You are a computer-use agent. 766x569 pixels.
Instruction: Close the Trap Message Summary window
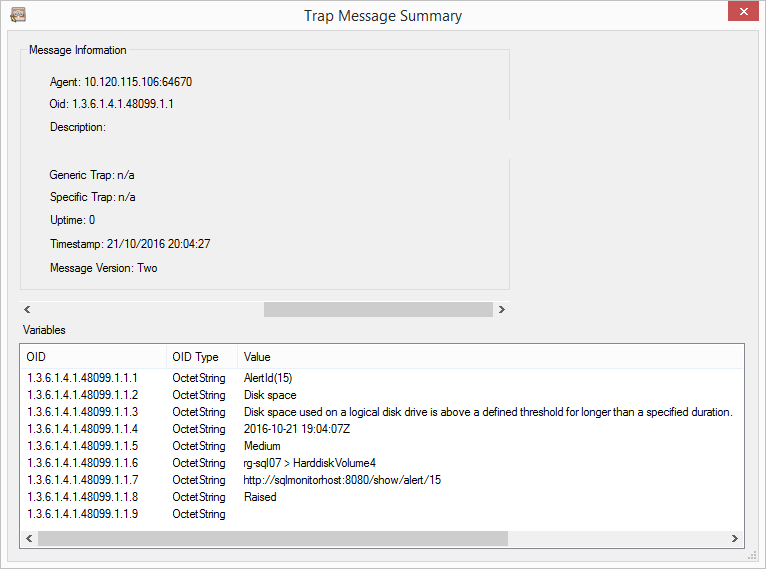click(x=743, y=11)
